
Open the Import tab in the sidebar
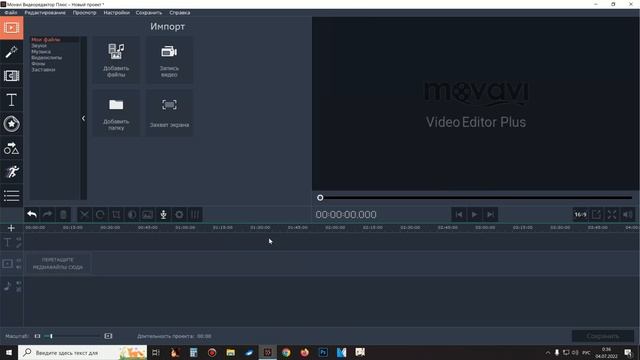pos(11,28)
